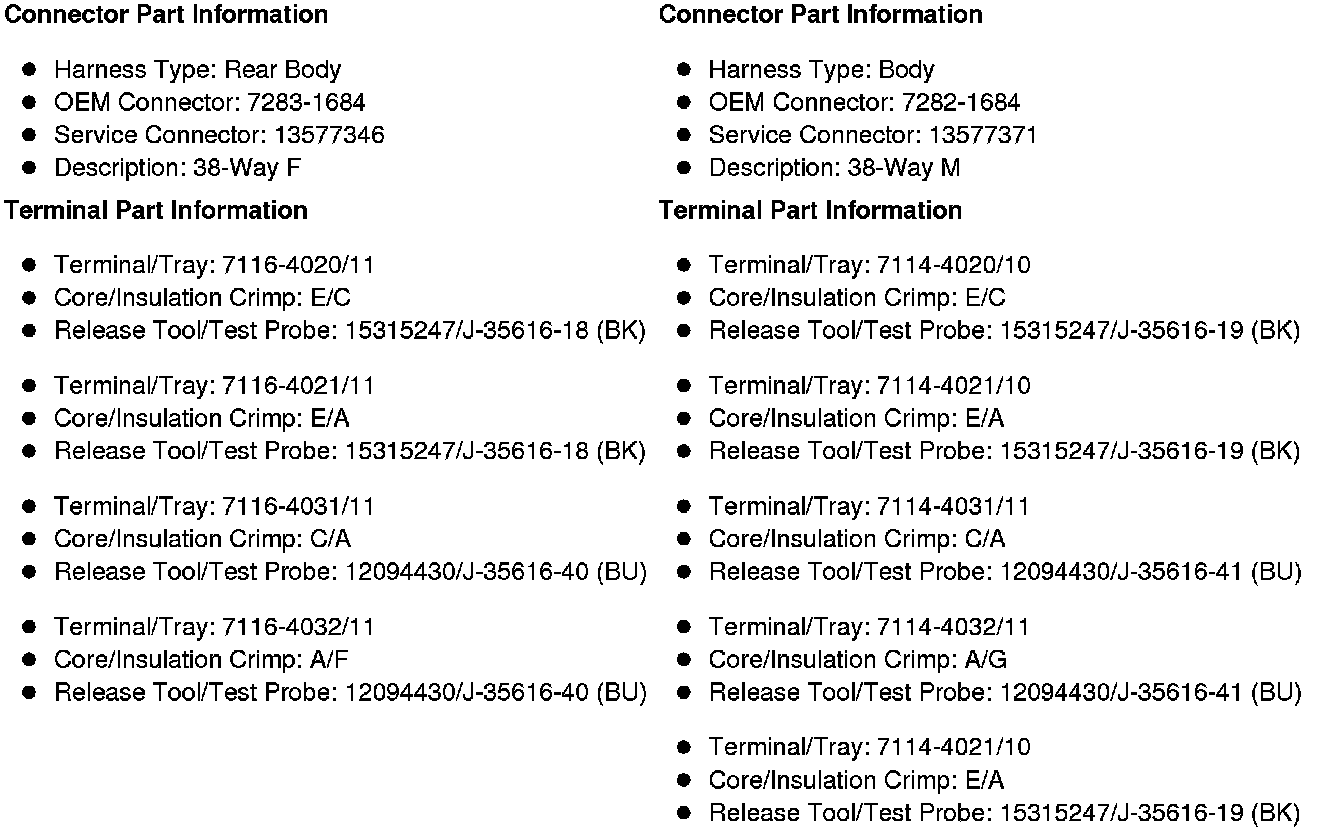Click Terminal/Tray 7114-4032/11 entry
Image resolution: width=1328 pixels, height=832 pixels.
(869, 627)
